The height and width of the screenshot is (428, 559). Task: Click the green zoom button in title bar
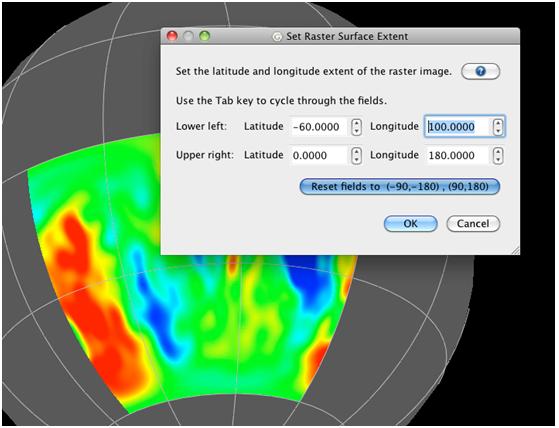coord(204,36)
